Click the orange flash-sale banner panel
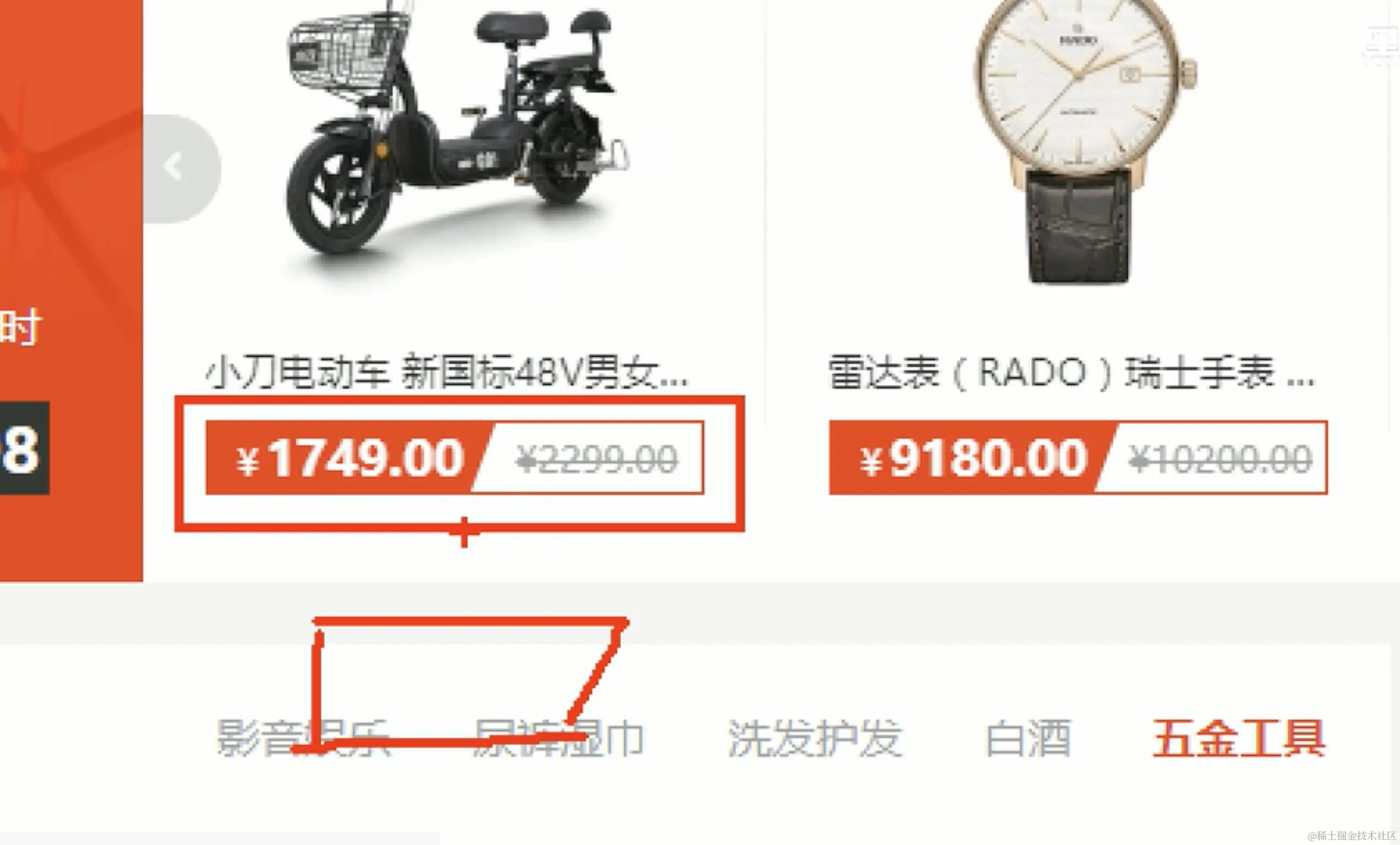The image size is (1400, 845). (x=71, y=290)
